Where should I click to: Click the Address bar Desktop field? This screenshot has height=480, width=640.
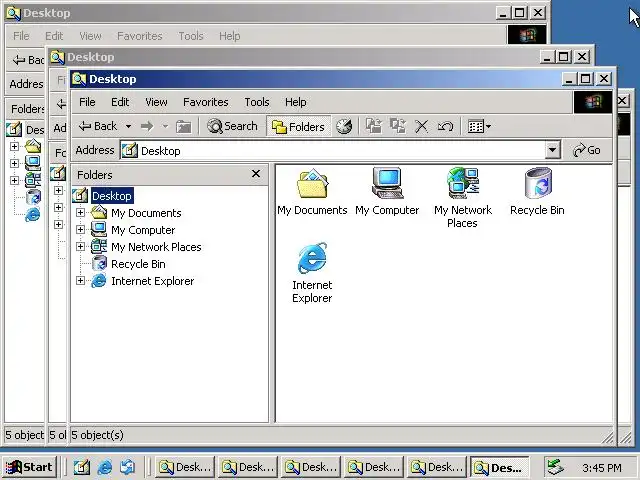[x=332, y=151]
